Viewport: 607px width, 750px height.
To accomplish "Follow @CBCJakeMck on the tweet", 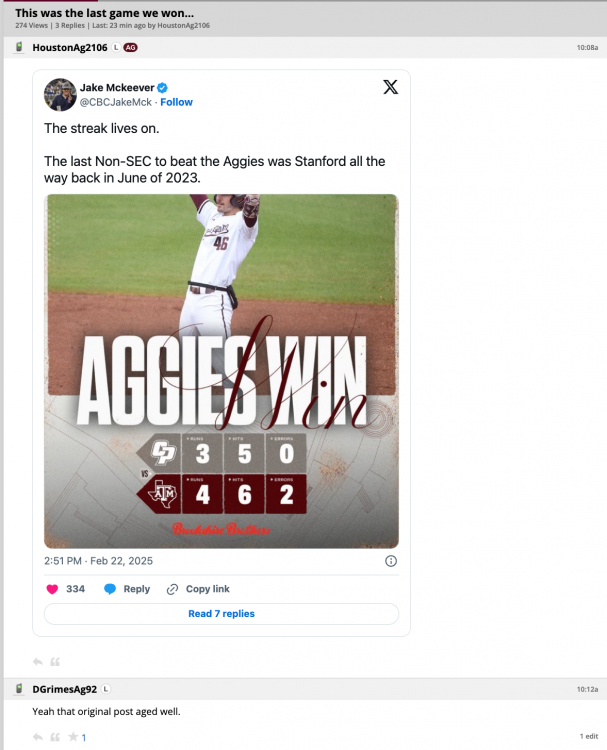I will point(176,102).
